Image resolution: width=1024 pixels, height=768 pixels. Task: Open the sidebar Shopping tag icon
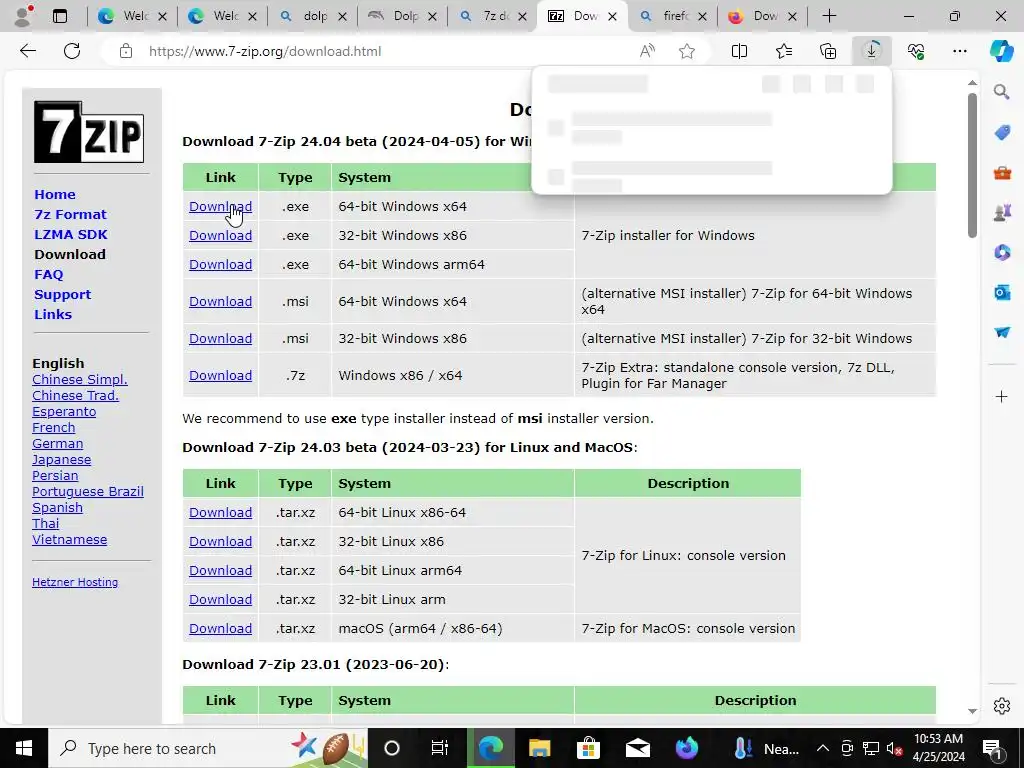[1002, 133]
